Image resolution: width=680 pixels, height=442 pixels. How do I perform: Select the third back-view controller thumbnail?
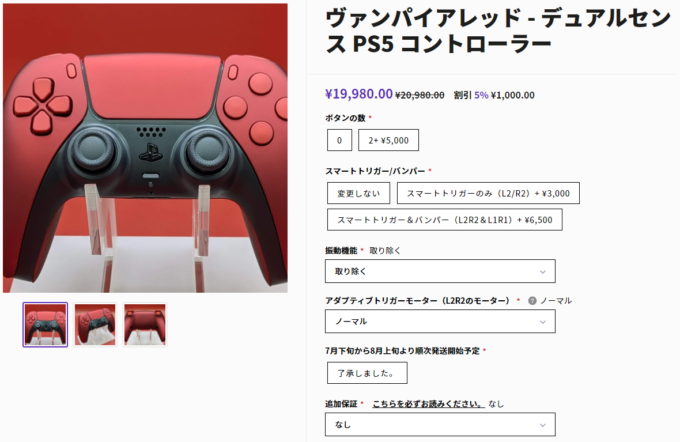tap(145, 324)
